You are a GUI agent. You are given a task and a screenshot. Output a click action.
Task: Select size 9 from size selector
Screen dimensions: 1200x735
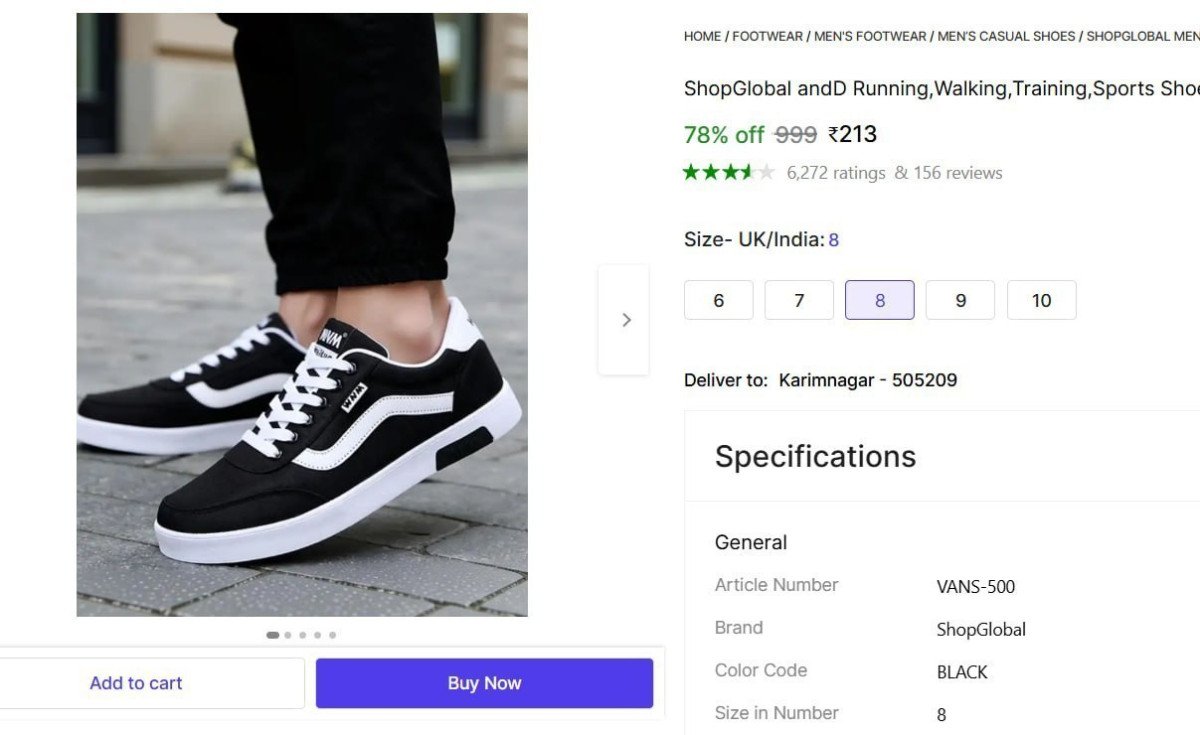coord(960,300)
